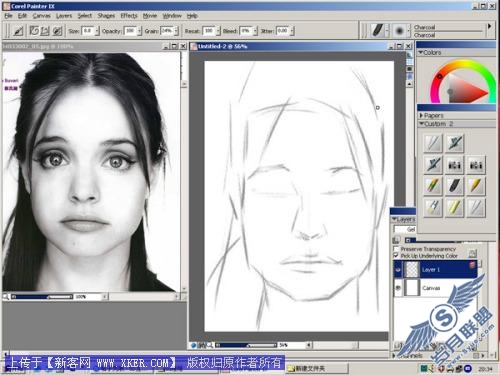Pick red on the hue ring
The image size is (500, 375).
coord(435,84)
